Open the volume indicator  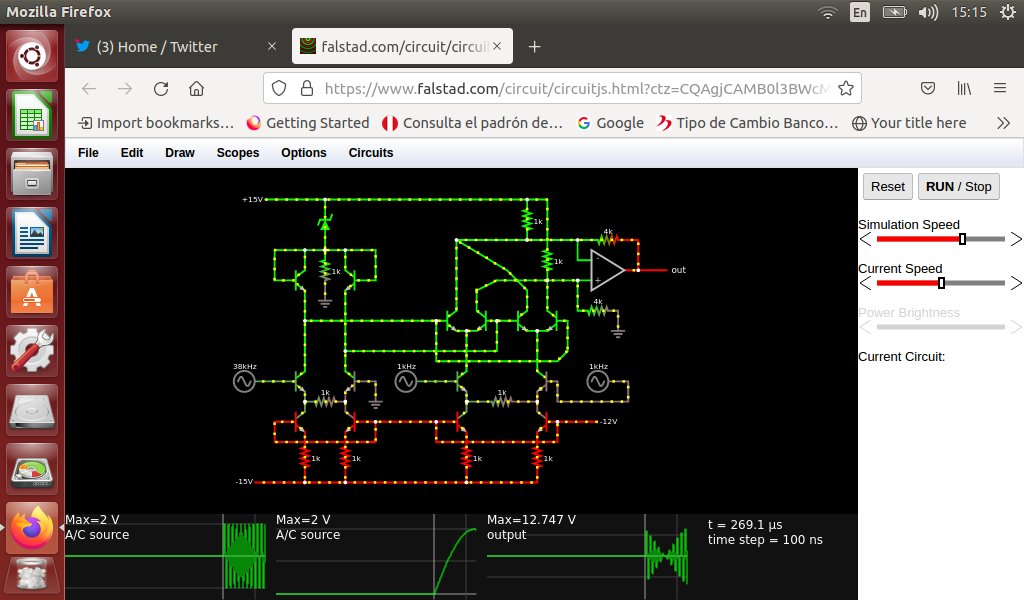coord(927,12)
